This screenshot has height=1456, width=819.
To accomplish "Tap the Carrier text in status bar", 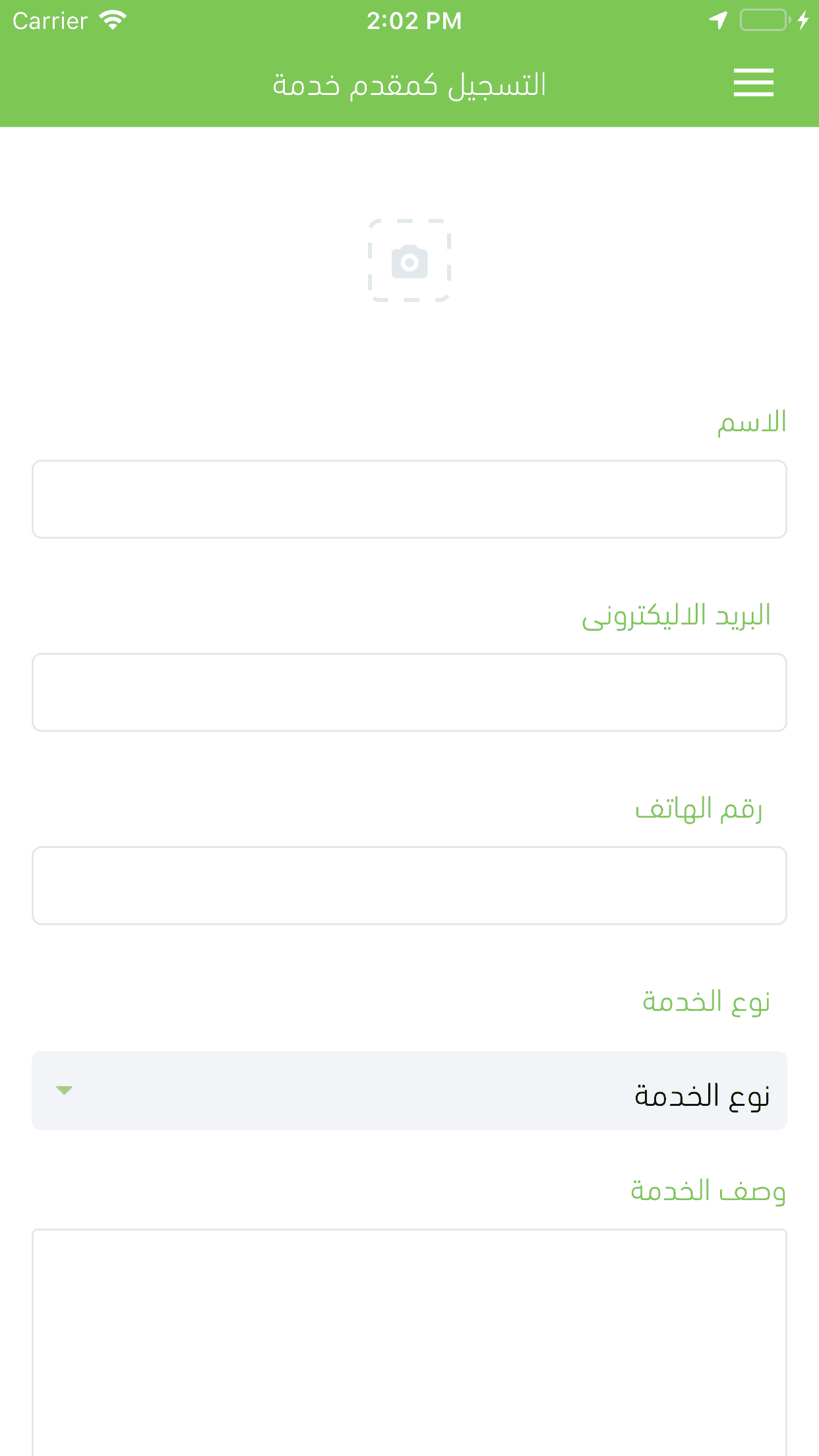I will tap(50, 21).
